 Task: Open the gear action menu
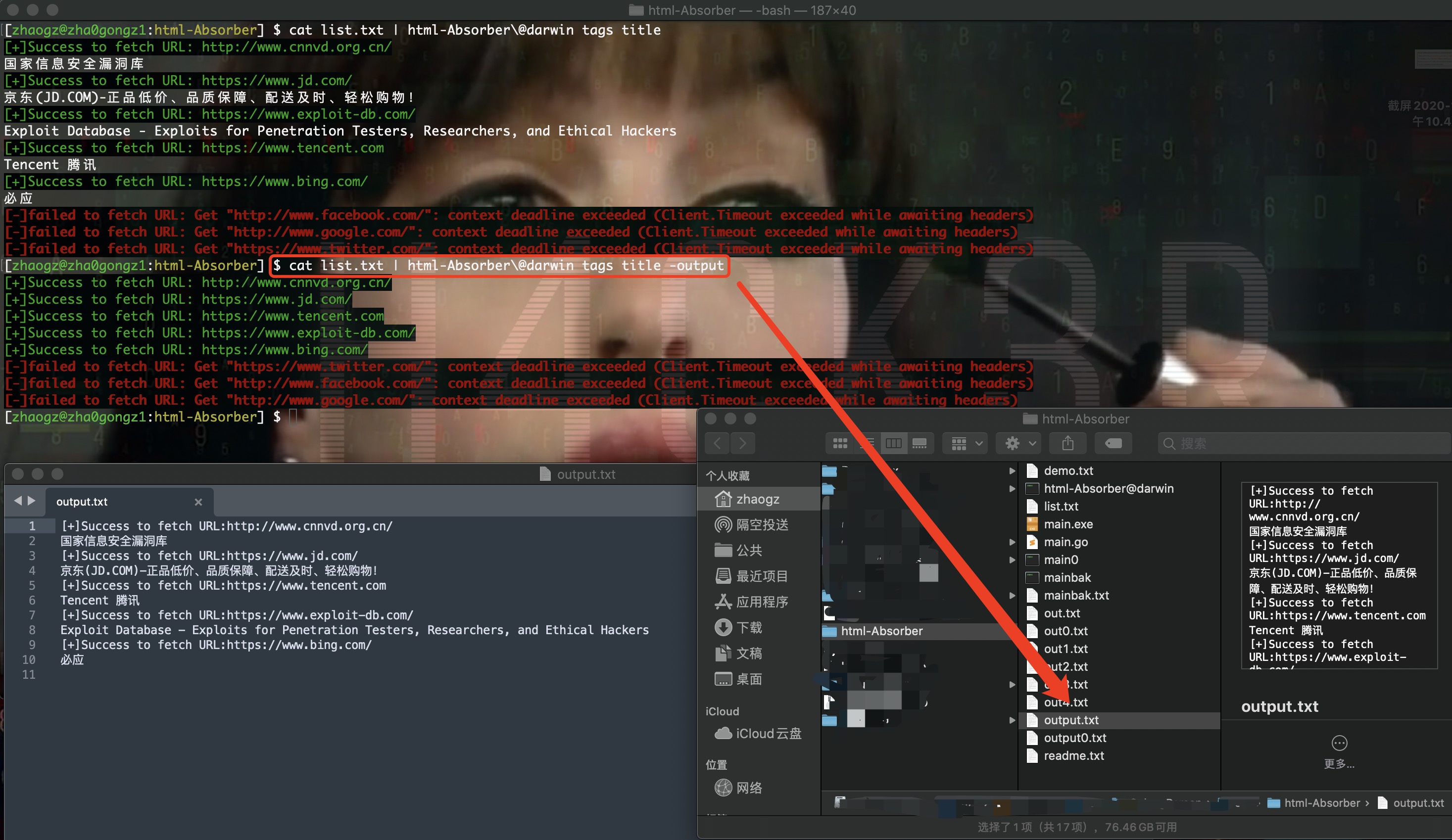1018,443
